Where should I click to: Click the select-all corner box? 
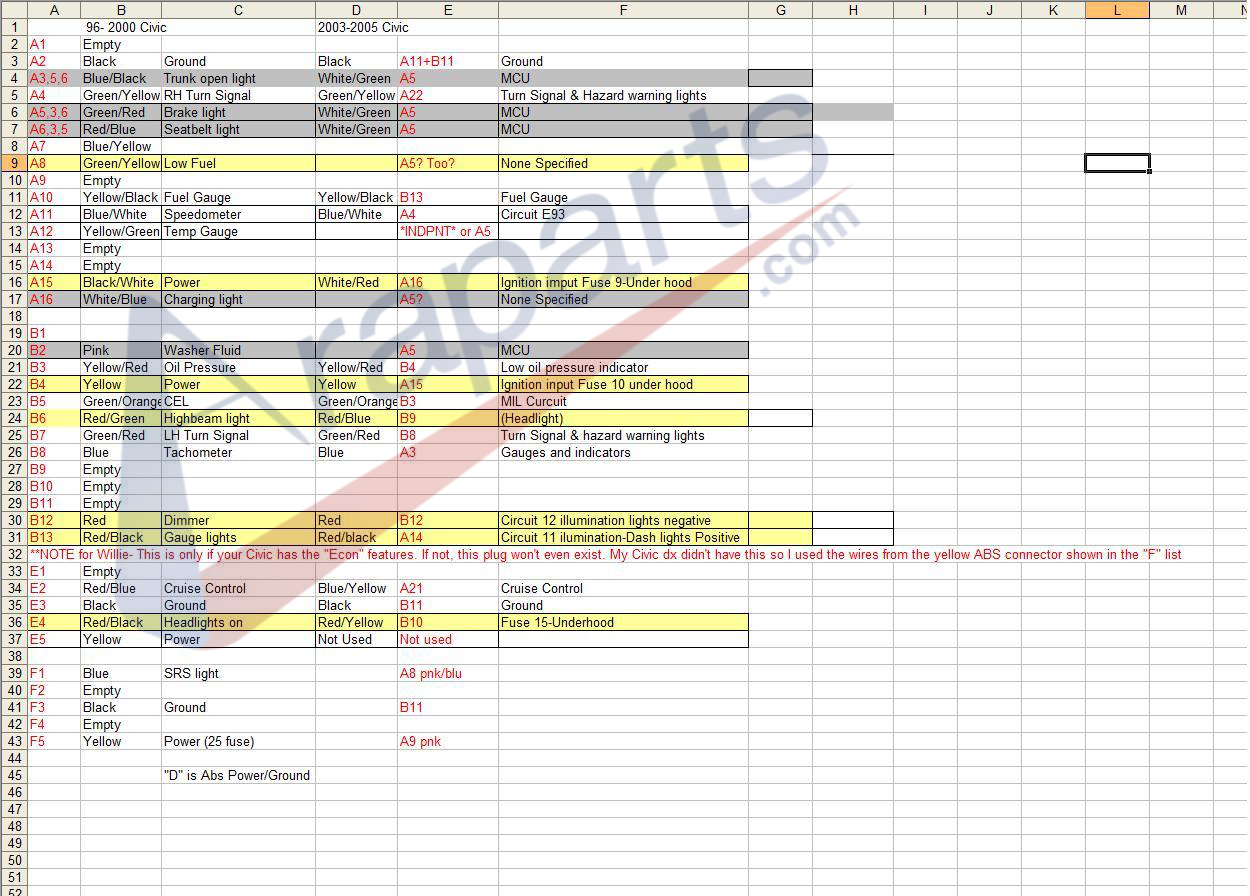point(14,10)
